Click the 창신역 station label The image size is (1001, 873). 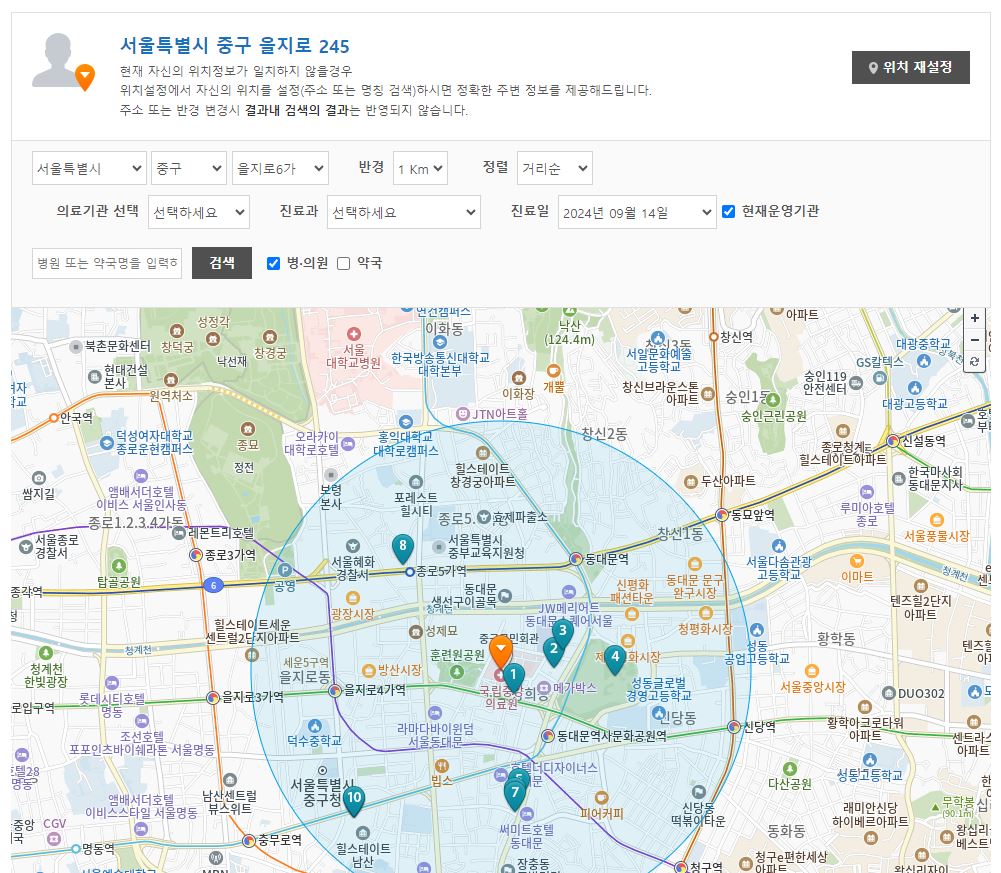click(736, 337)
